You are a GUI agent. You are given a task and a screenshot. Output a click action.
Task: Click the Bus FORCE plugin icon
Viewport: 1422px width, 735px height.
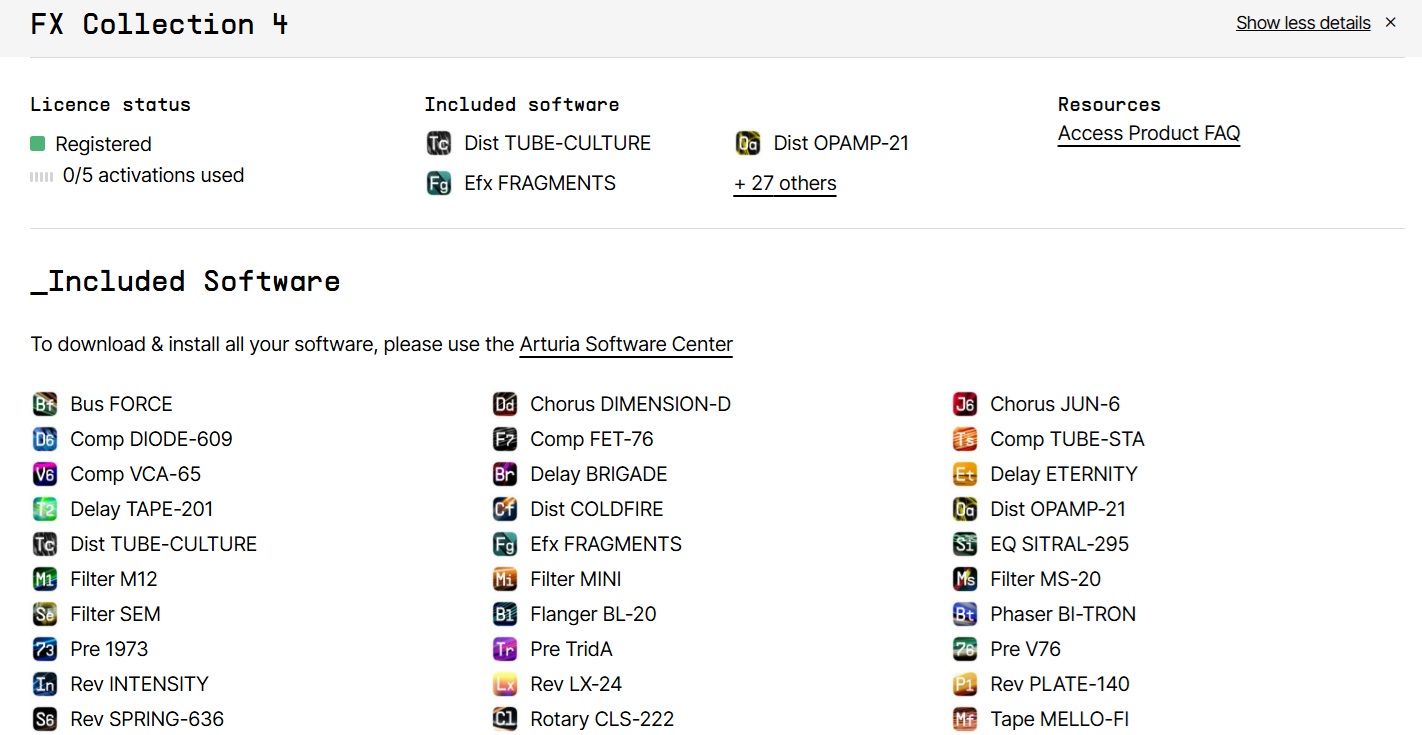pos(45,405)
